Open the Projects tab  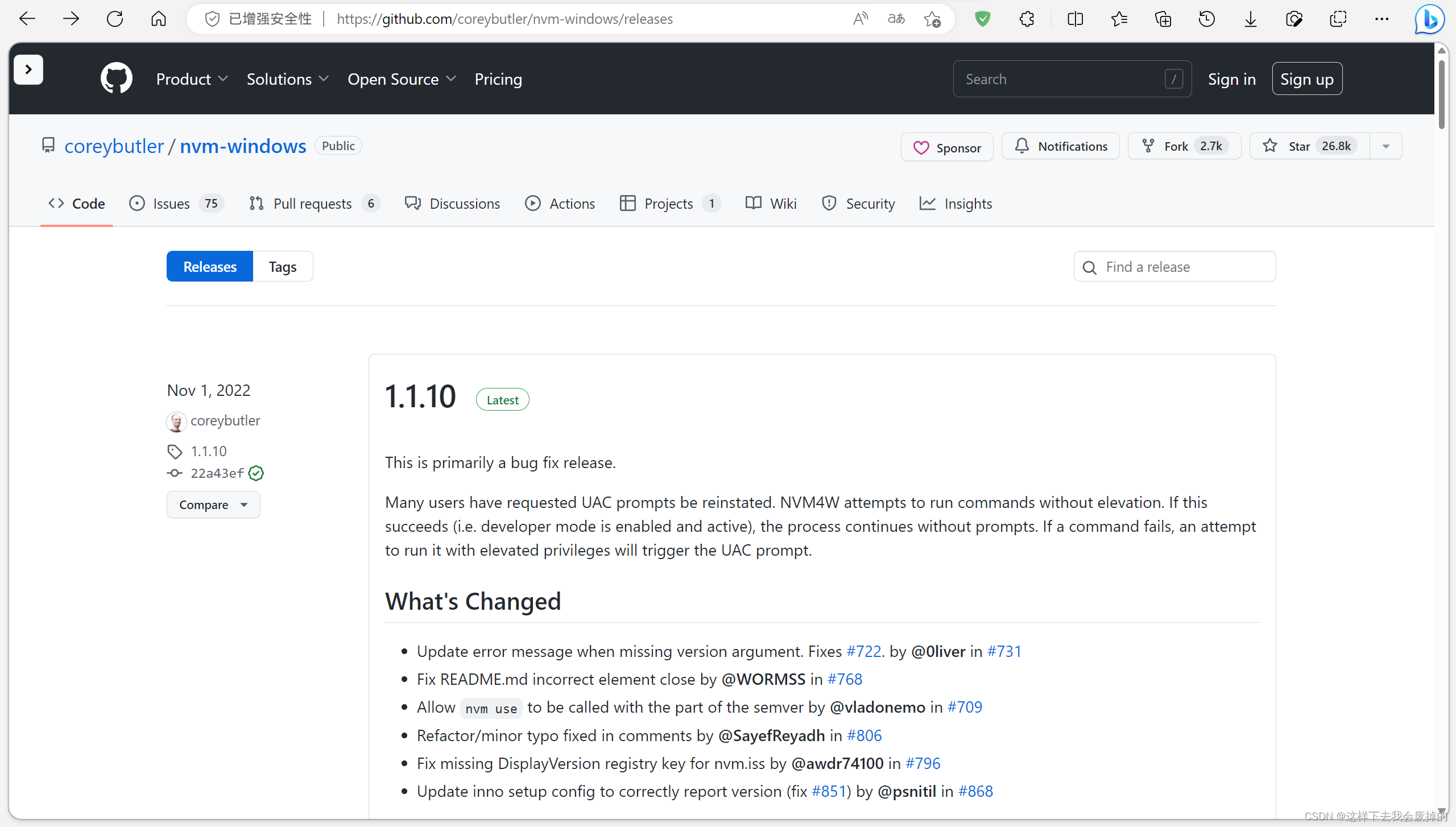point(670,203)
